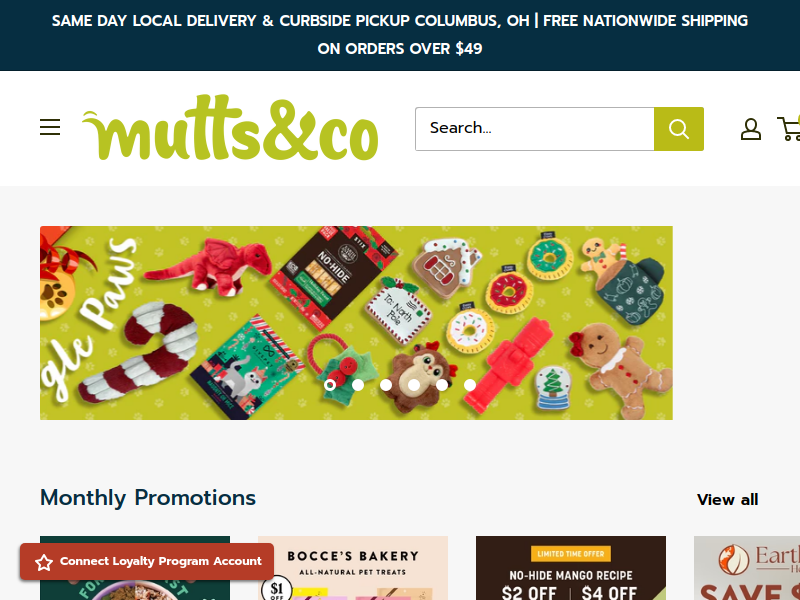
Task: Open the No-Hide Mango Recipe promotion
Action: coord(571,568)
